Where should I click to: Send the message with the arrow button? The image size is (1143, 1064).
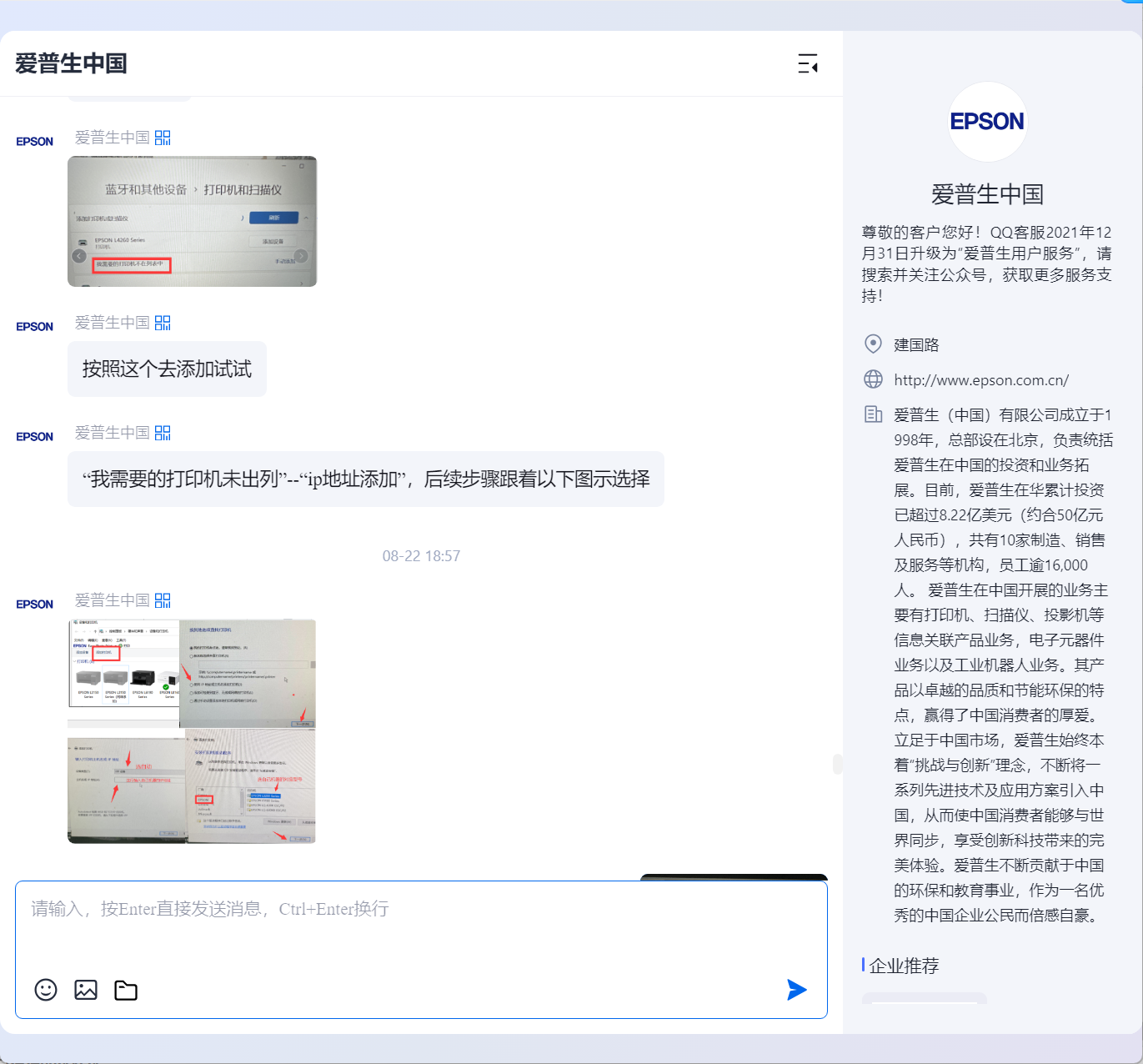pyautogui.click(x=796, y=990)
